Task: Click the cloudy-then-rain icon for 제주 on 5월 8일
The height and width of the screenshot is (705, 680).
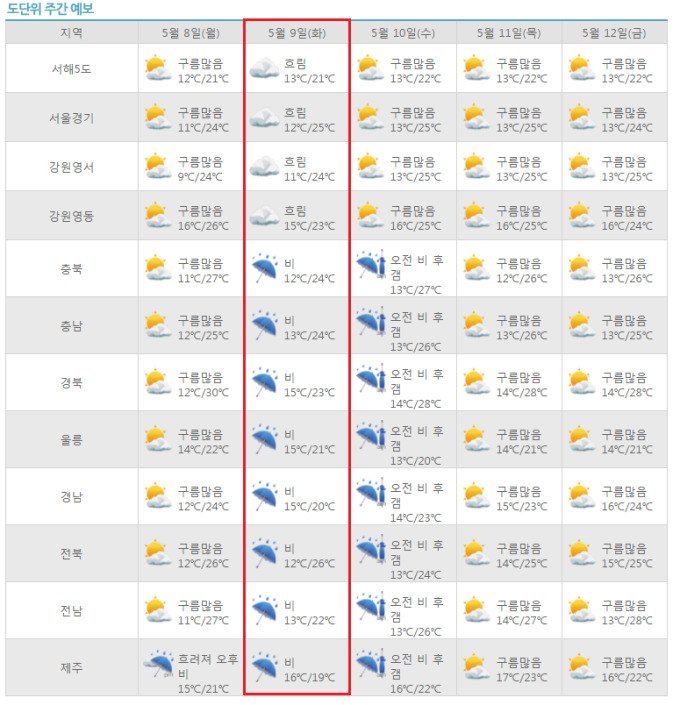Action: 158,664
